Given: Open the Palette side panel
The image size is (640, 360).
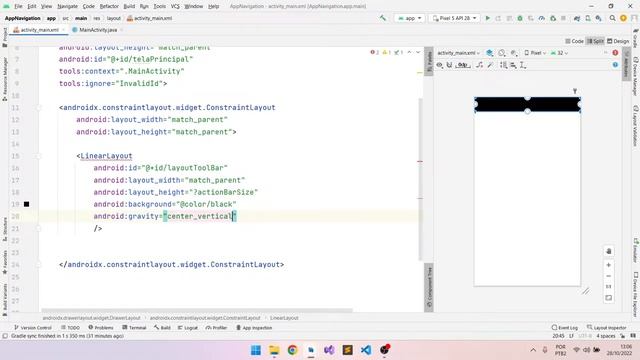Looking at the screenshot, I should tap(429, 61).
